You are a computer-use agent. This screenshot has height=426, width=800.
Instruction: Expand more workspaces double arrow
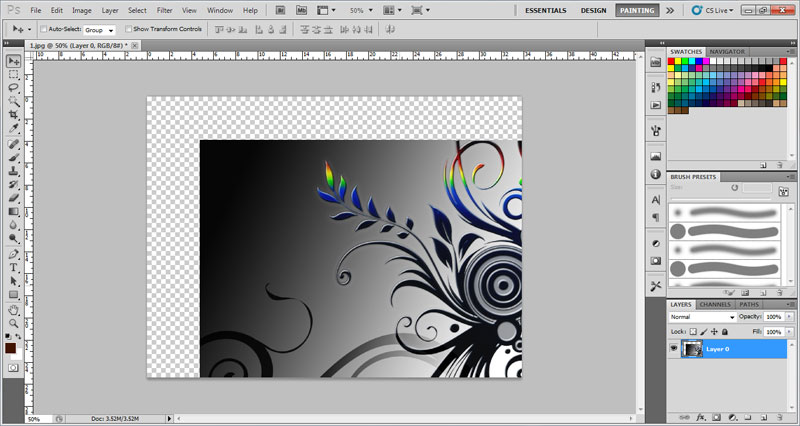point(670,10)
